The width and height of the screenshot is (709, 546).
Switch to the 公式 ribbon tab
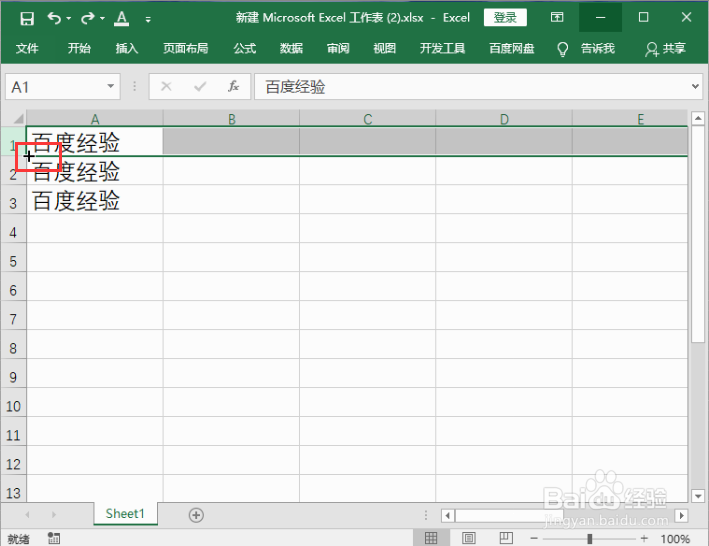pos(245,48)
